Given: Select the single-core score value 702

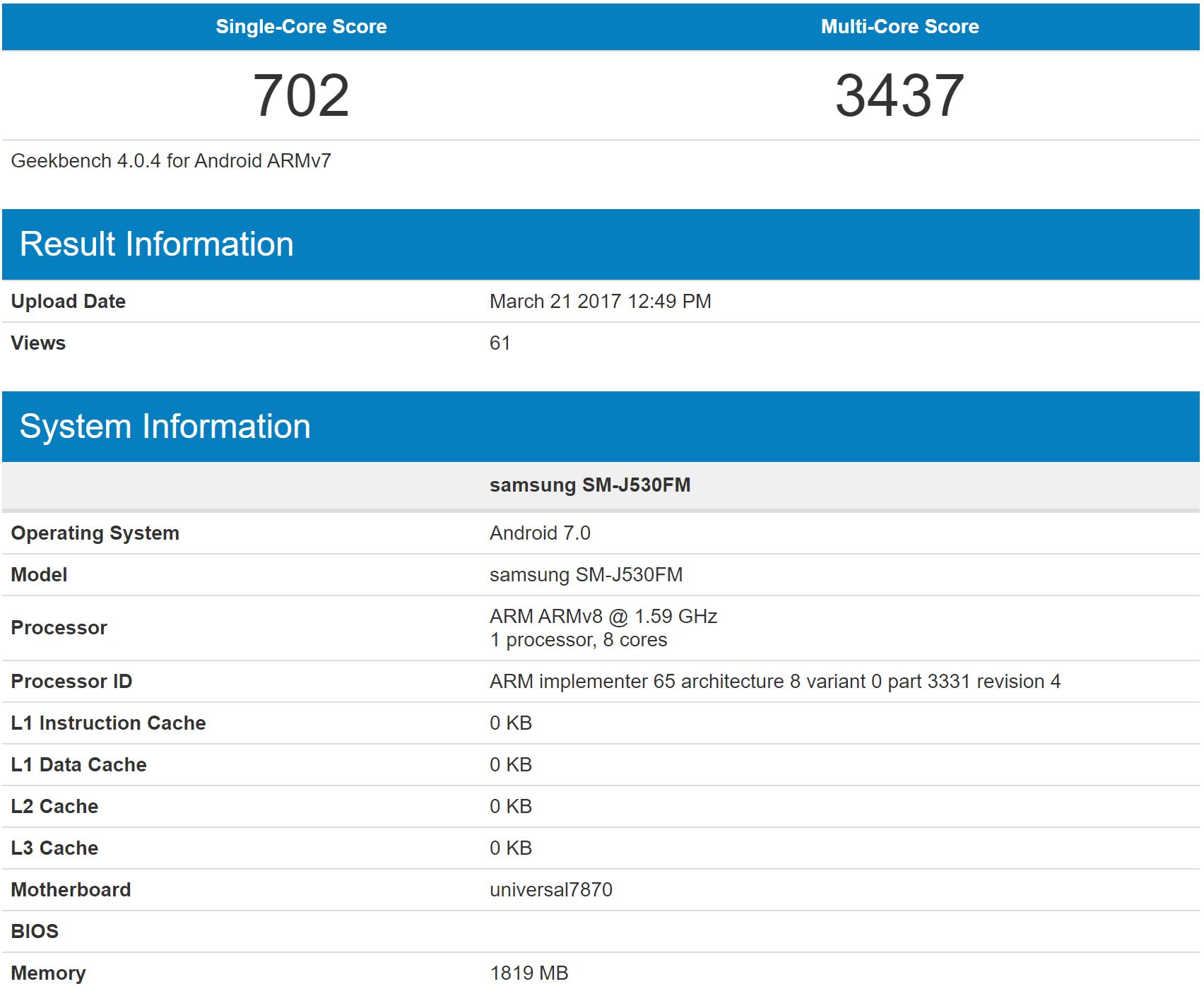Looking at the screenshot, I should coord(301,95).
